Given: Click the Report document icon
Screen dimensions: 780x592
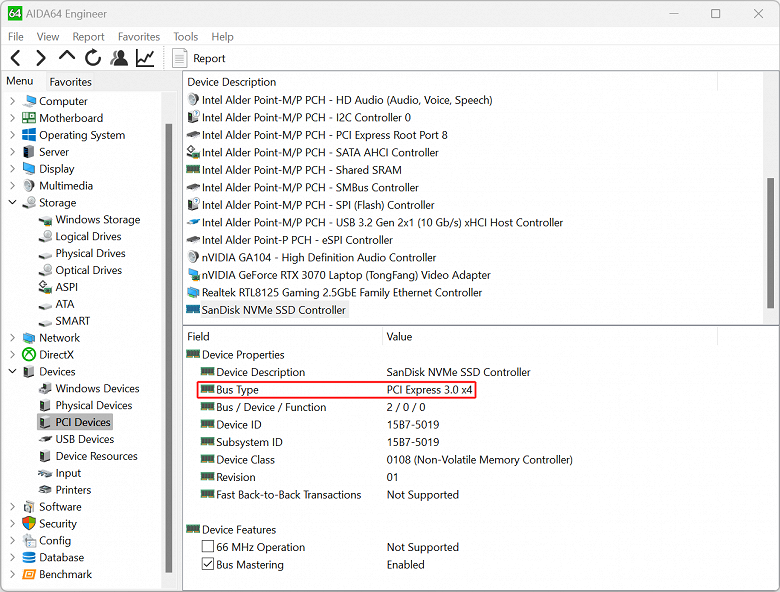Looking at the screenshot, I should click(x=180, y=58).
